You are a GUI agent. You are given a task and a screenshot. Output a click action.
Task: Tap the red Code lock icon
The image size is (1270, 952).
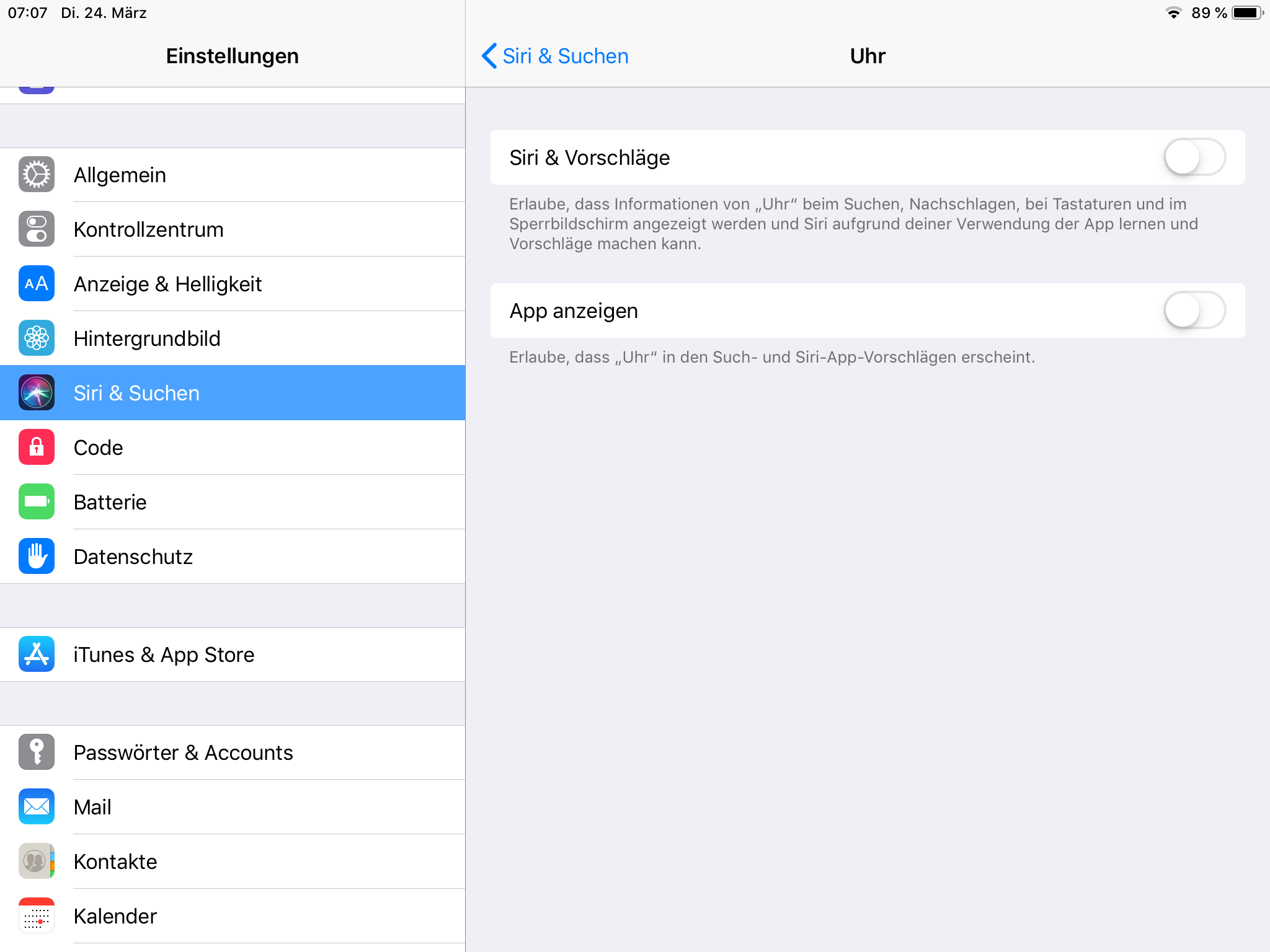(37, 447)
